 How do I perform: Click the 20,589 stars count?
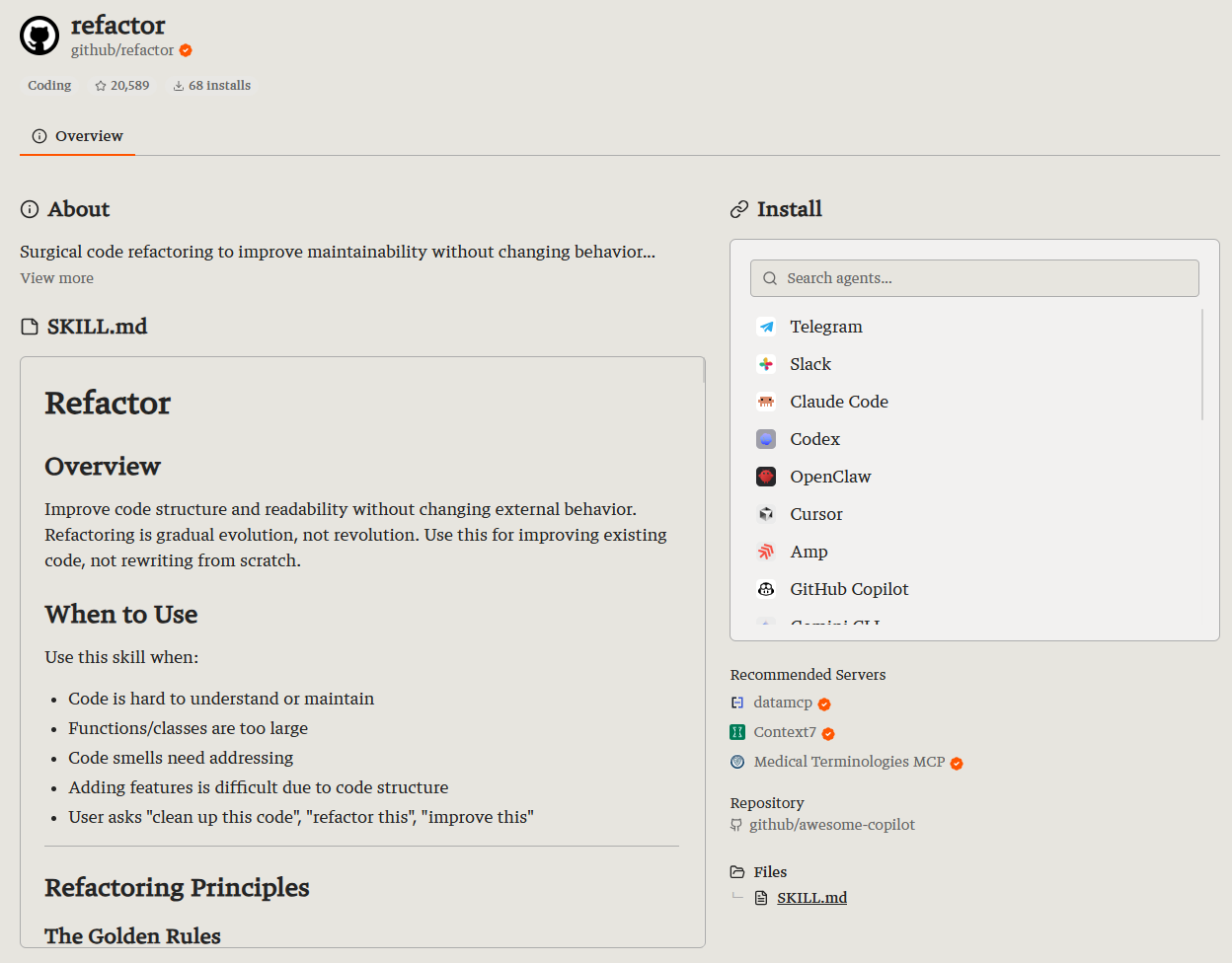(x=129, y=86)
